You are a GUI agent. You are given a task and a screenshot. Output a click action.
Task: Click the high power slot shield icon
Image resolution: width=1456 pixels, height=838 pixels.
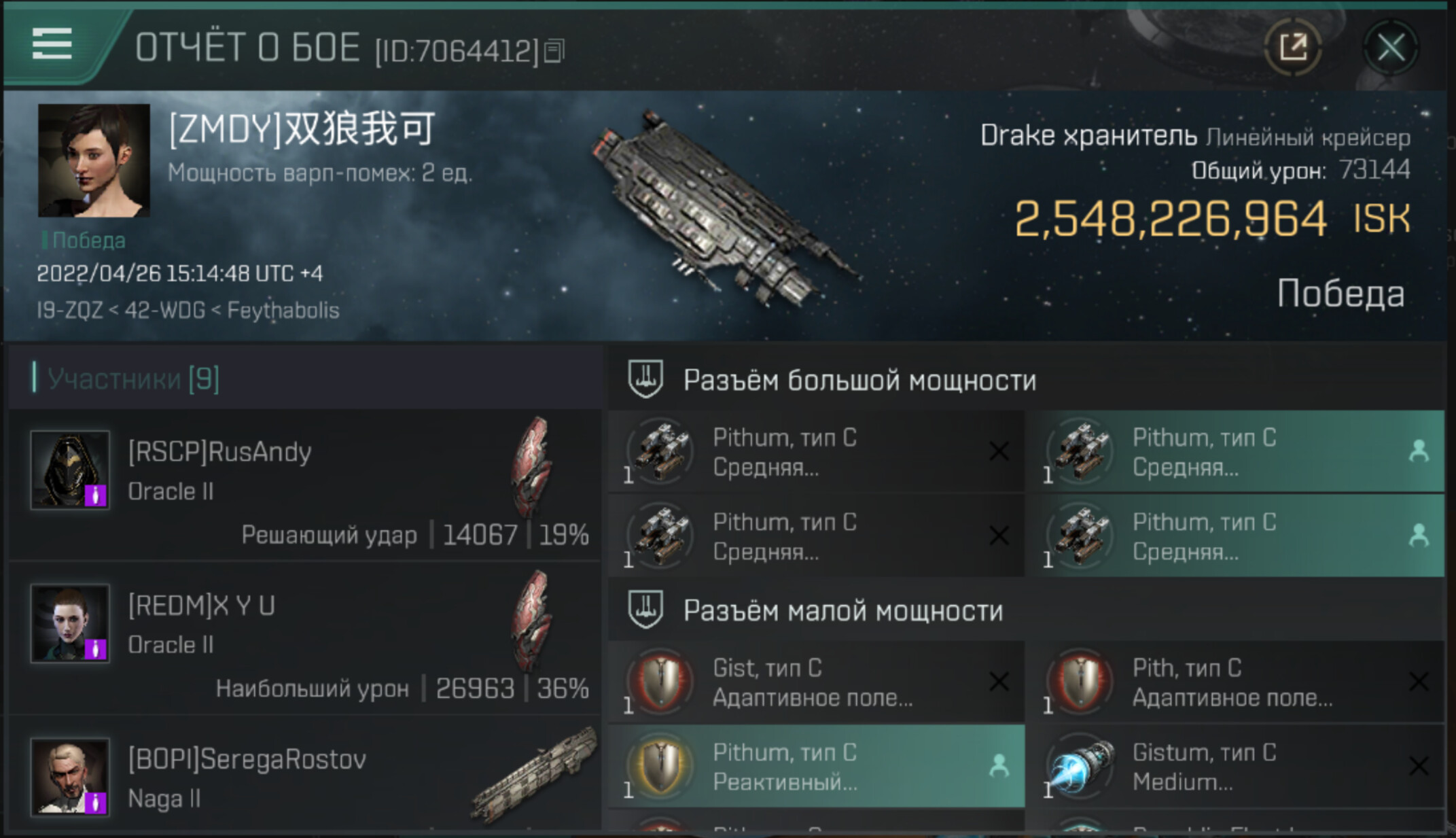645,379
